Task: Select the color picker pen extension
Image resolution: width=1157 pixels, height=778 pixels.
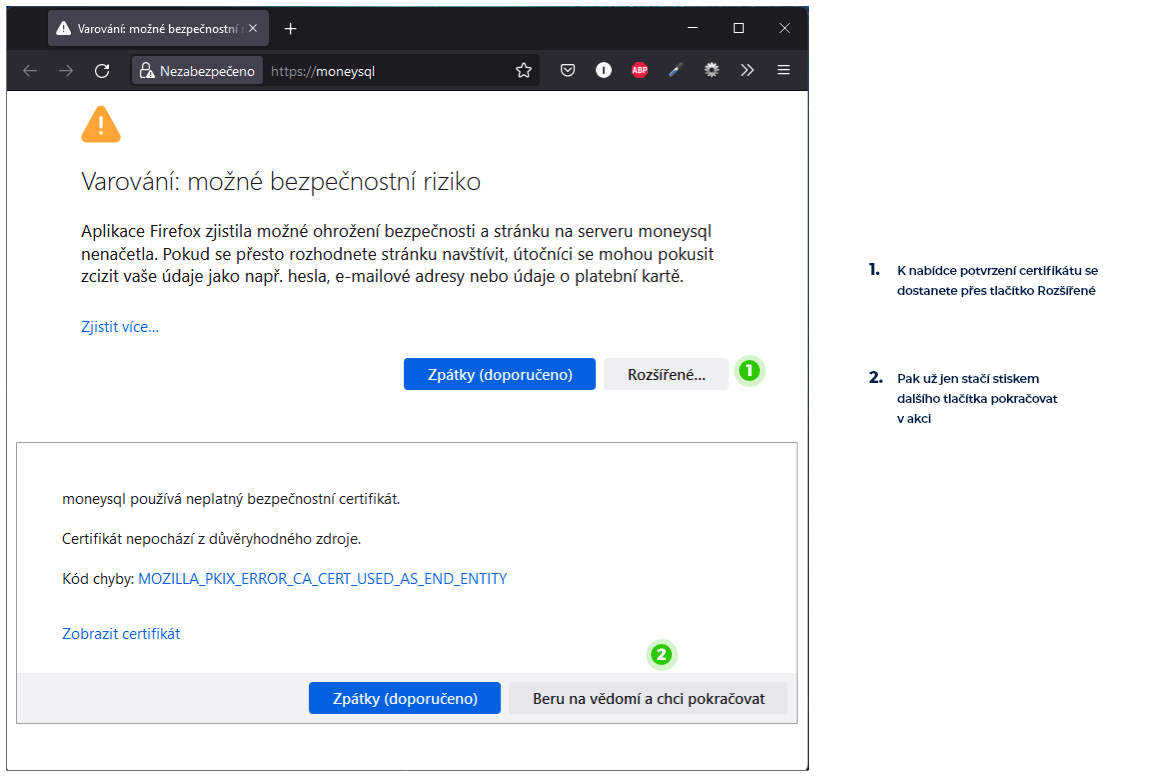Action: tap(676, 70)
